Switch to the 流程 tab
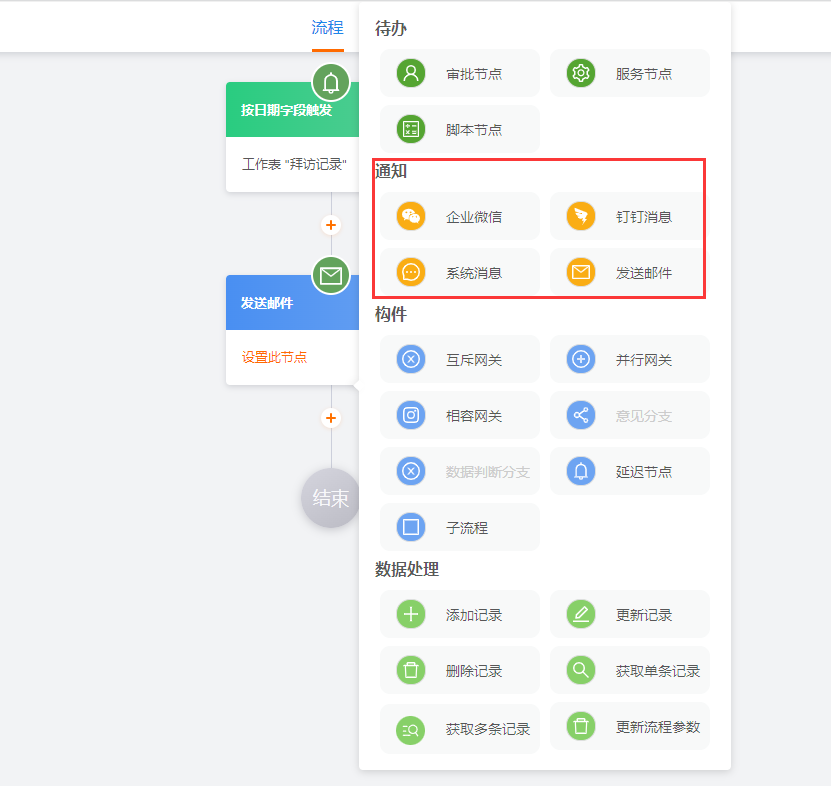Image resolution: width=831 pixels, height=786 pixels. tap(328, 28)
